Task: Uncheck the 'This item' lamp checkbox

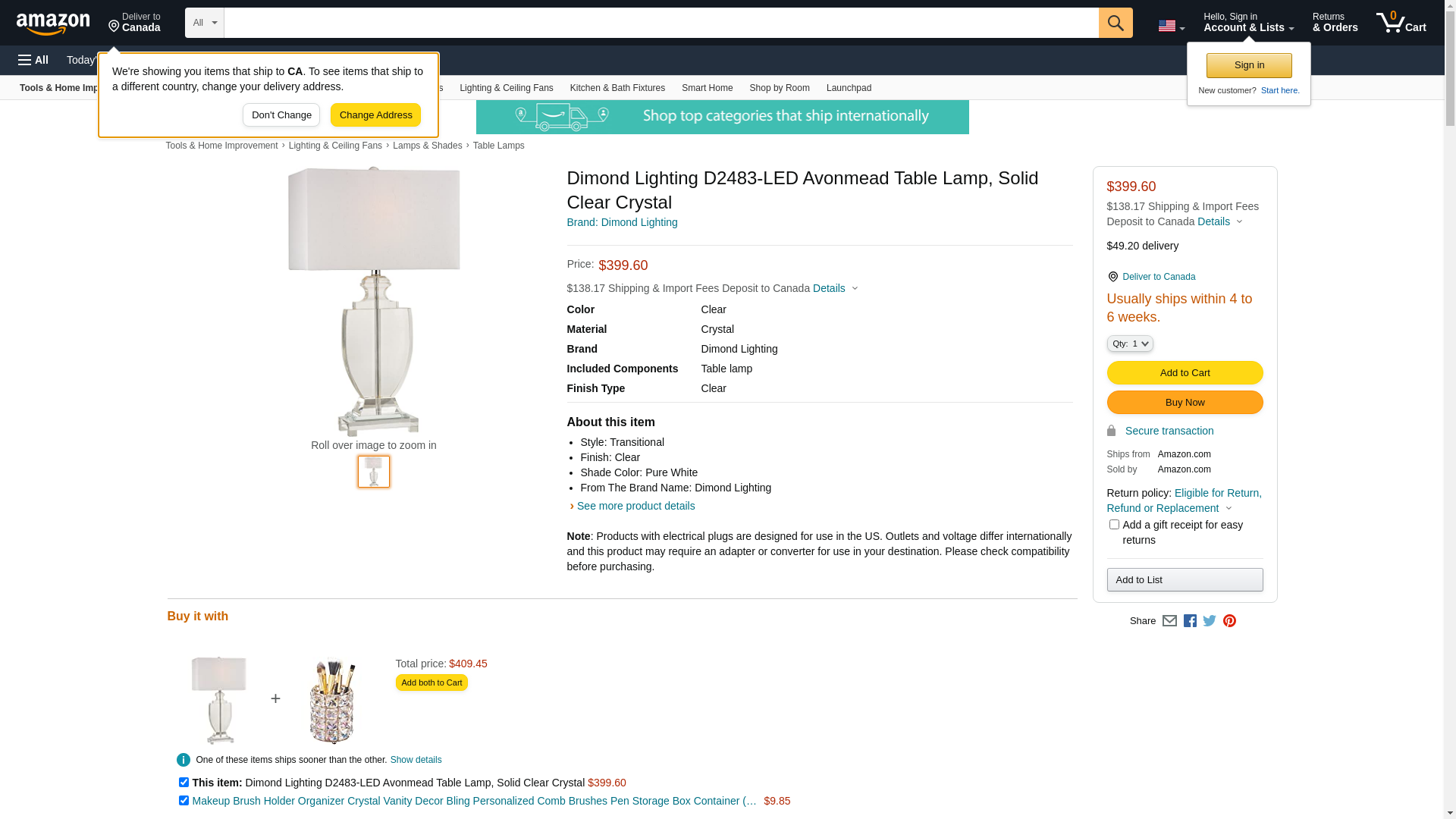Action: click(184, 782)
